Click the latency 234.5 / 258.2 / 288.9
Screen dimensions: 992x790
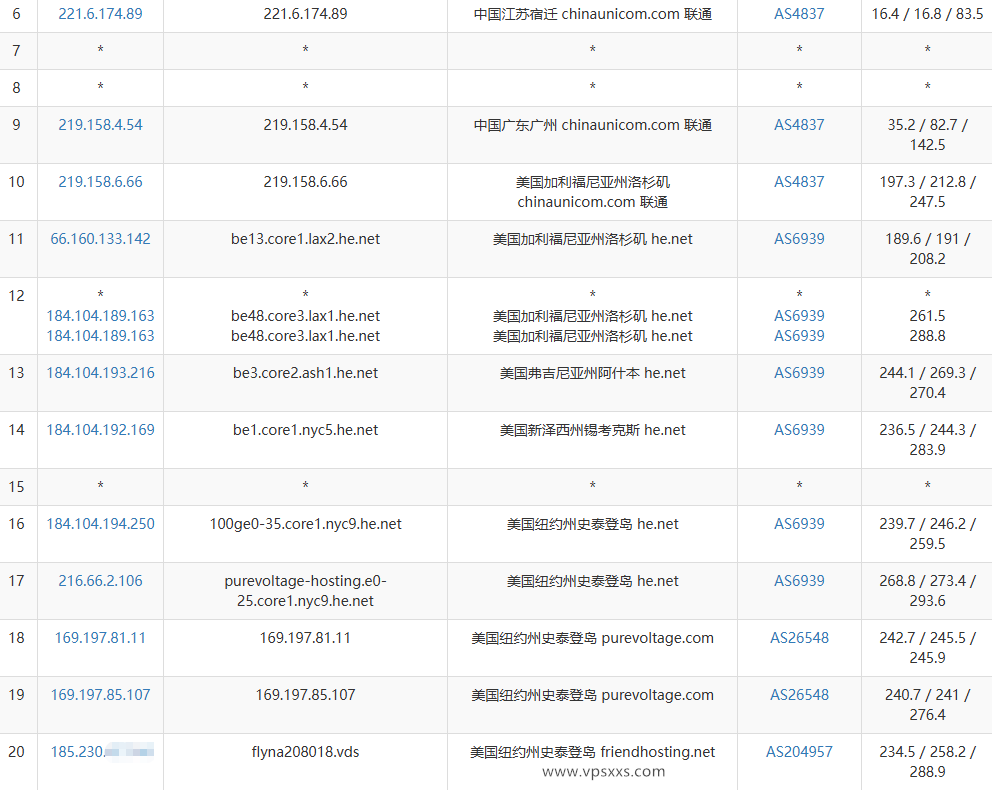[x=927, y=762]
